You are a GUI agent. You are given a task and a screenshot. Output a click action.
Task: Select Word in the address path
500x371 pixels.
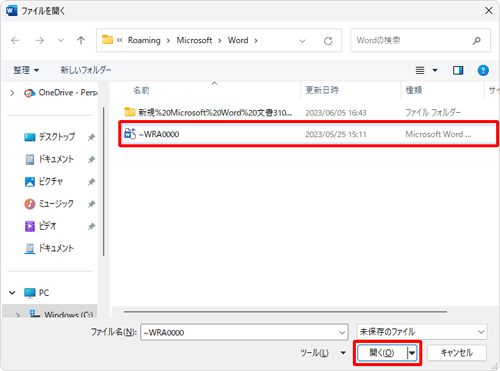click(238, 40)
